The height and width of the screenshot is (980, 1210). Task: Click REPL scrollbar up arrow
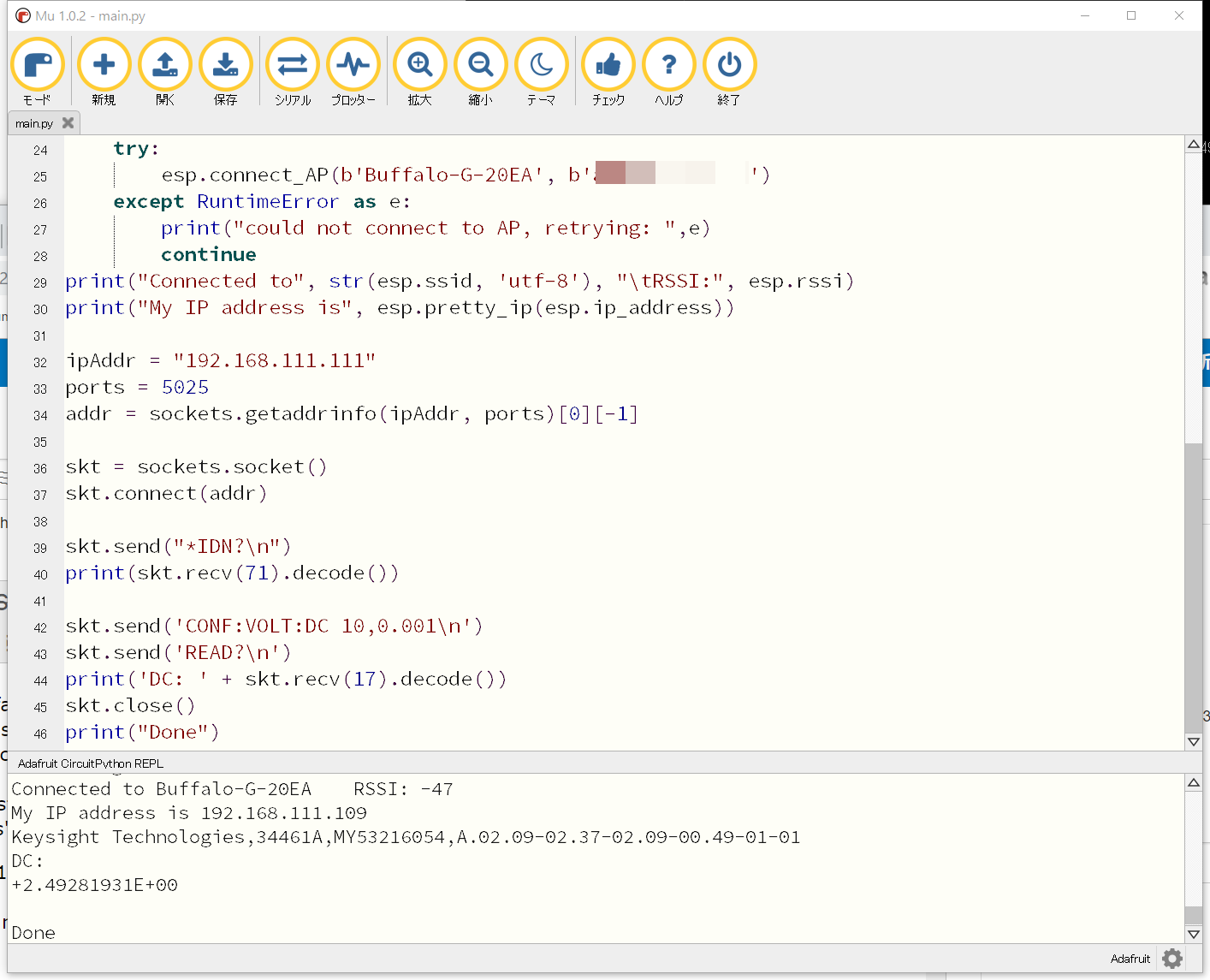pos(1194,782)
